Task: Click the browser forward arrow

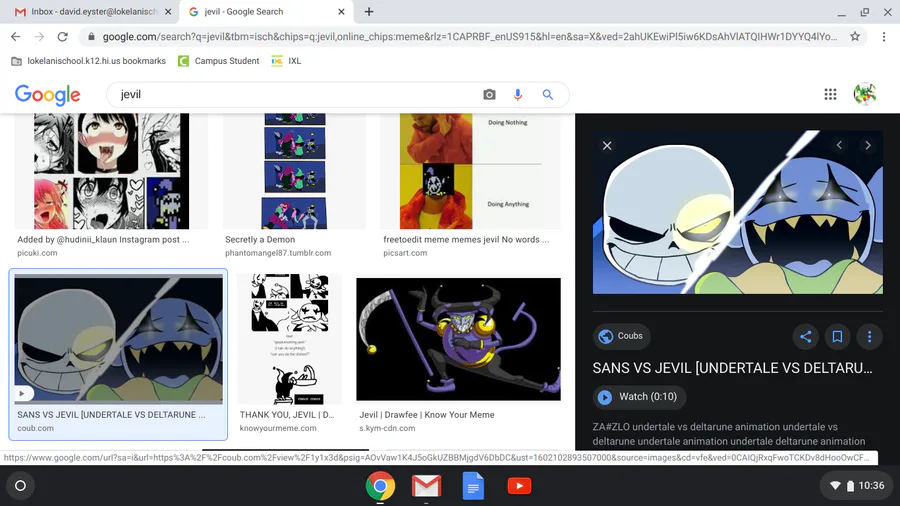Action: click(39, 37)
